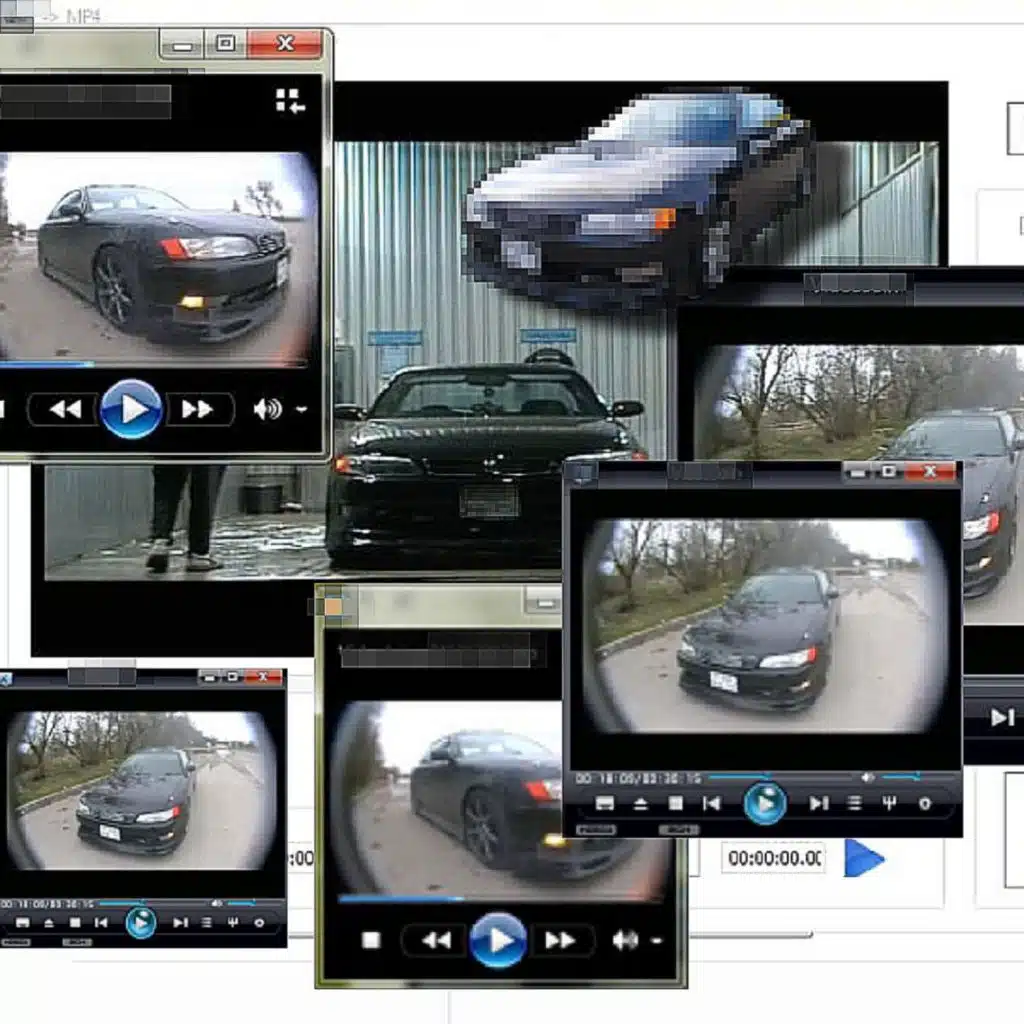The height and width of the screenshot is (1024, 1024).
Task: Open control box icon in large right-side player
Action: point(889,803)
